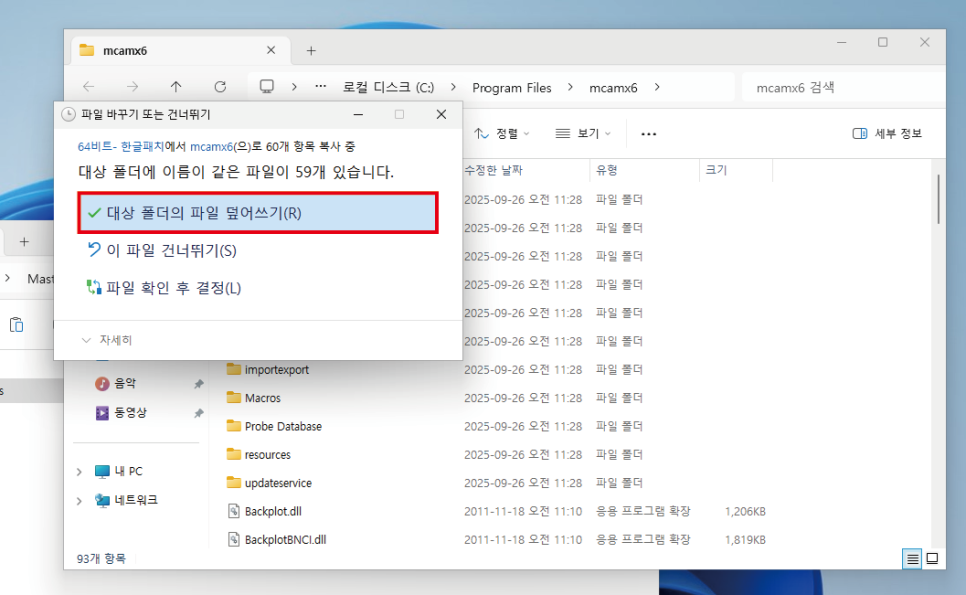Open 음악 in the navigation pane
This screenshot has width=966, height=595.
pos(124,383)
